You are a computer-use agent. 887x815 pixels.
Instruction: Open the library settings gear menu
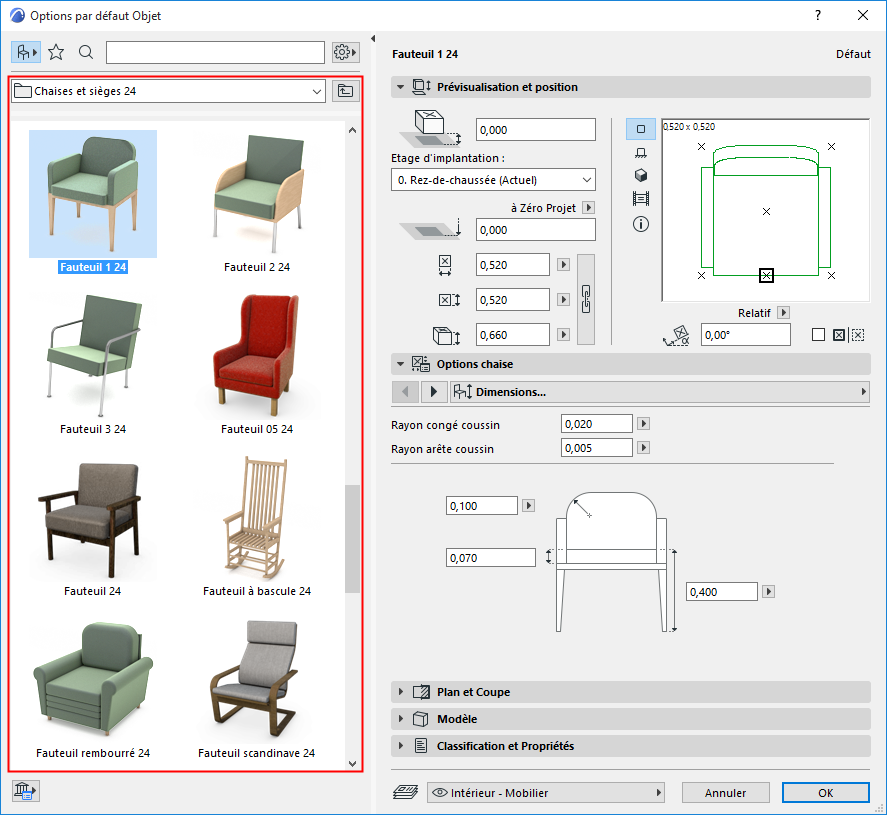pos(344,52)
